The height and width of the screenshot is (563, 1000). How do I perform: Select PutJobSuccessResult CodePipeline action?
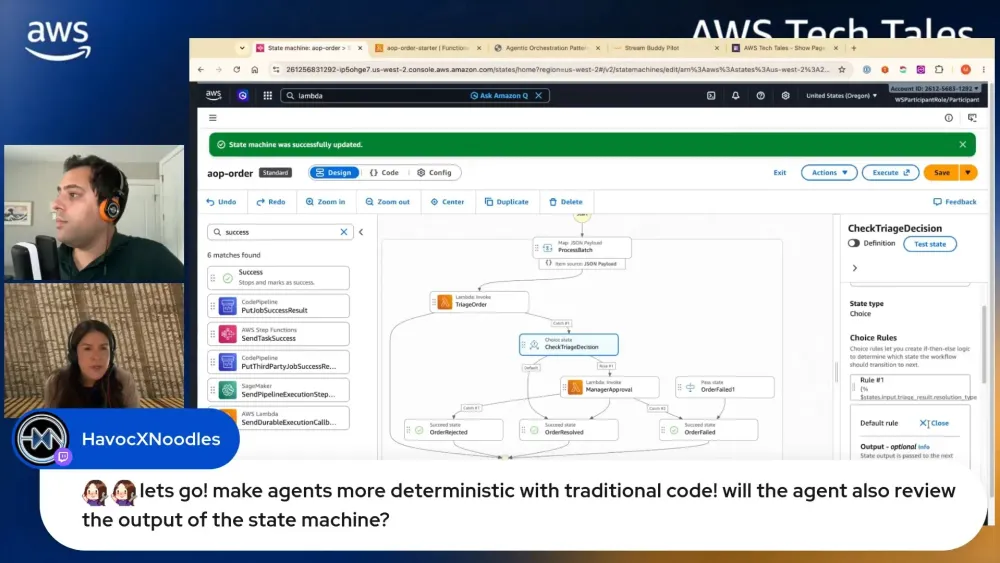[x=278, y=306]
